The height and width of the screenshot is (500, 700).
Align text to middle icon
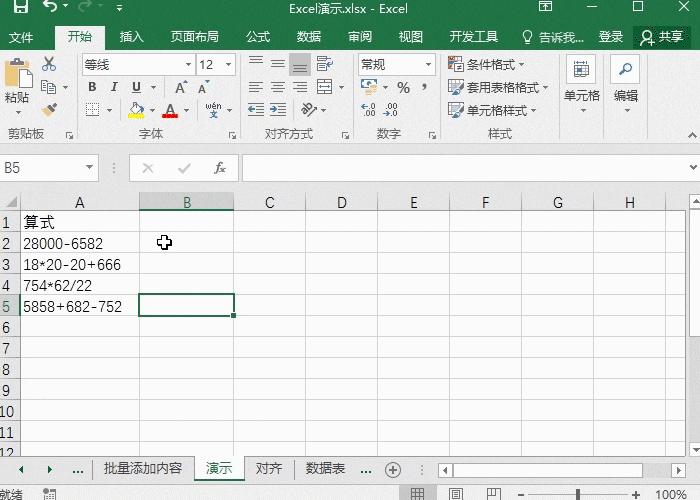[x=278, y=64]
